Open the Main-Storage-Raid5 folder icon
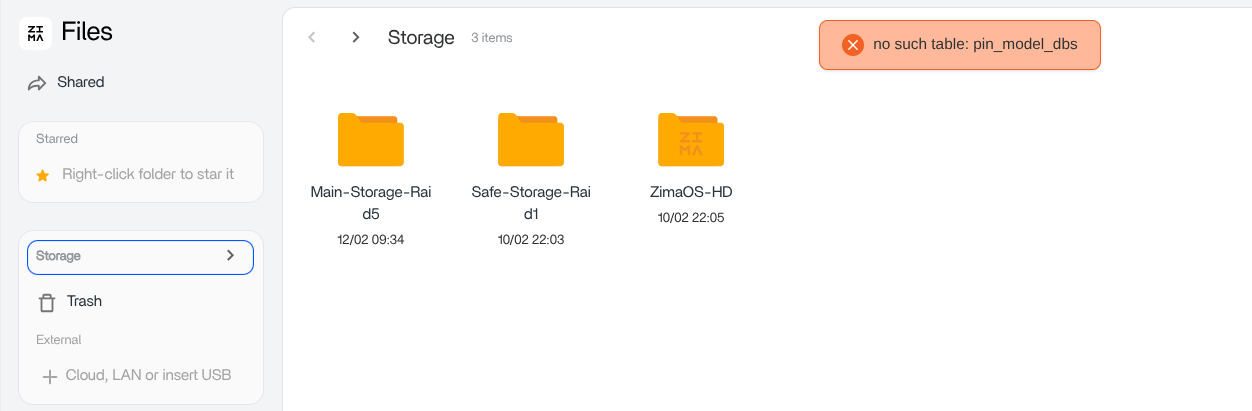 [370, 139]
